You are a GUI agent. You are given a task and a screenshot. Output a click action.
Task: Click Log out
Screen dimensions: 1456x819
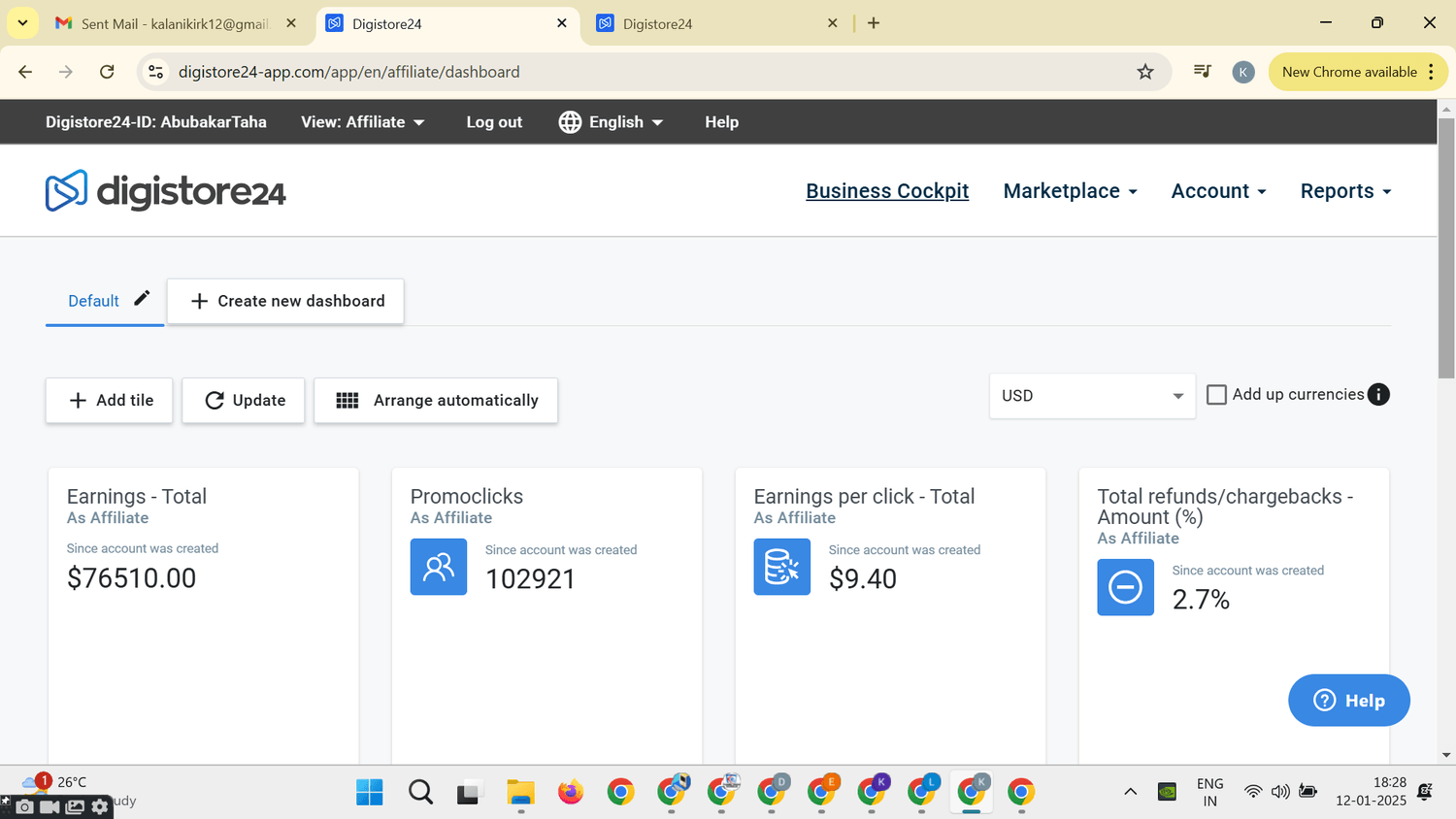tap(494, 122)
